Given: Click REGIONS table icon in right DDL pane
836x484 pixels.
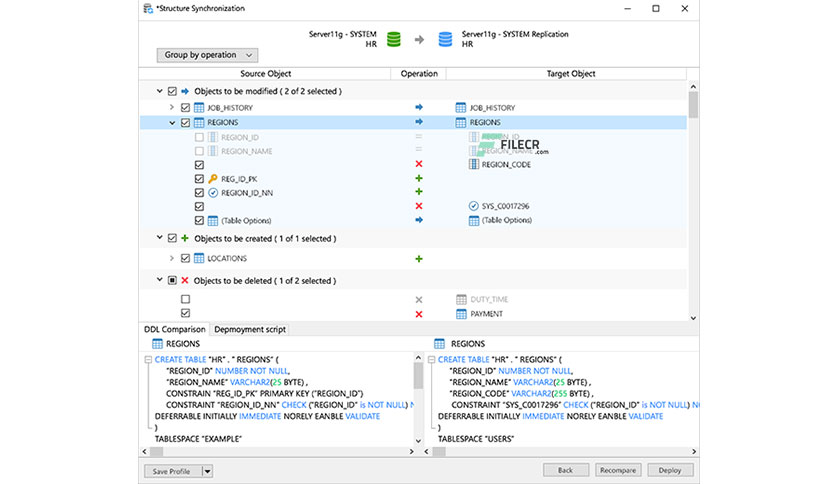Looking at the screenshot, I should pos(439,344).
